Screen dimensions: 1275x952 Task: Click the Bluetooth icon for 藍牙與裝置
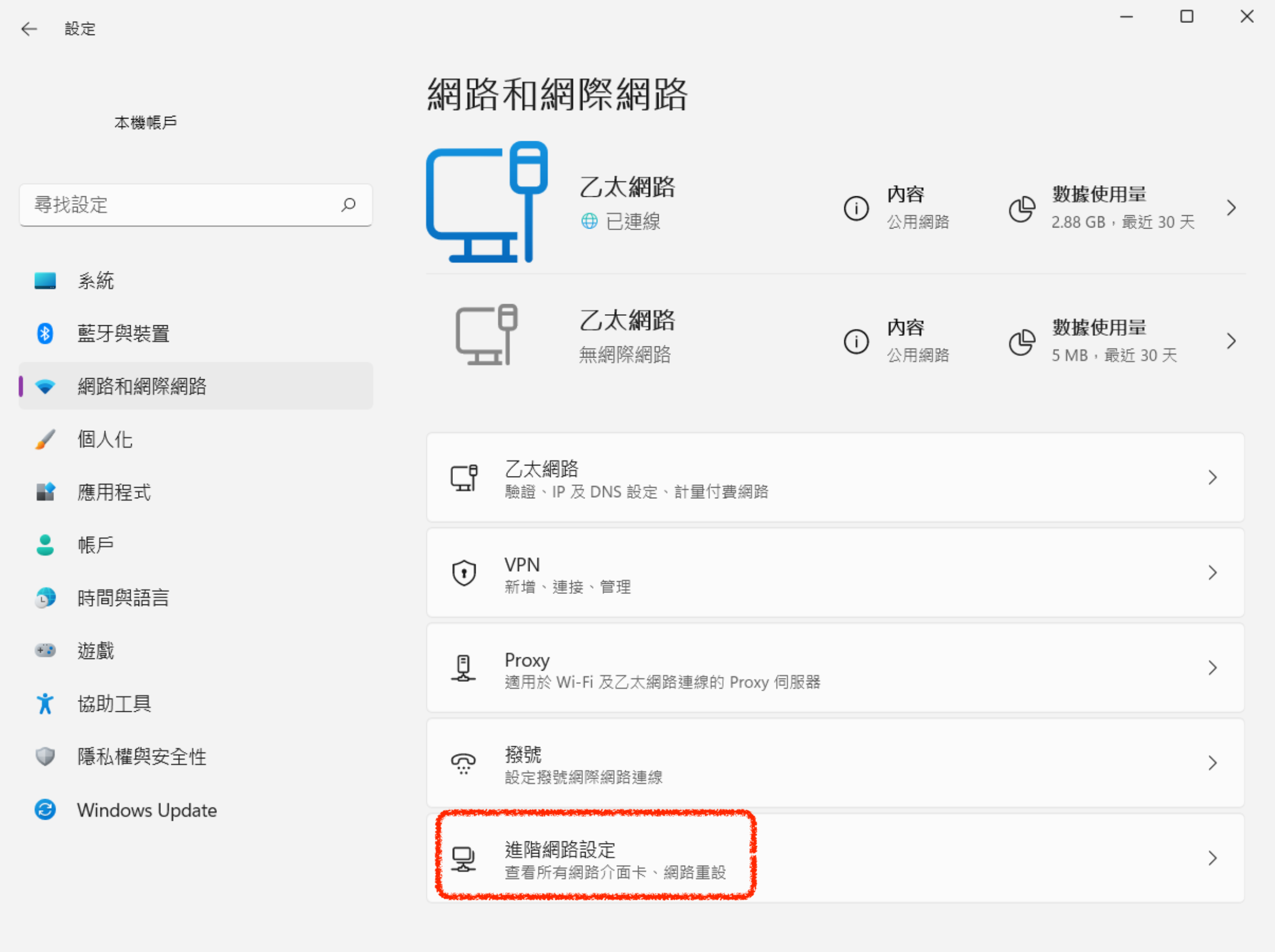(45, 333)
